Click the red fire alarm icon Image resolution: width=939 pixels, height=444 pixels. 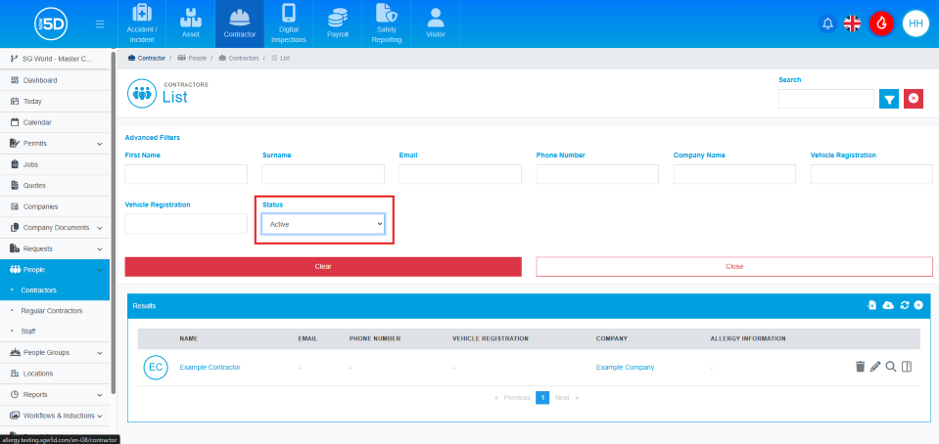(882, 24)
